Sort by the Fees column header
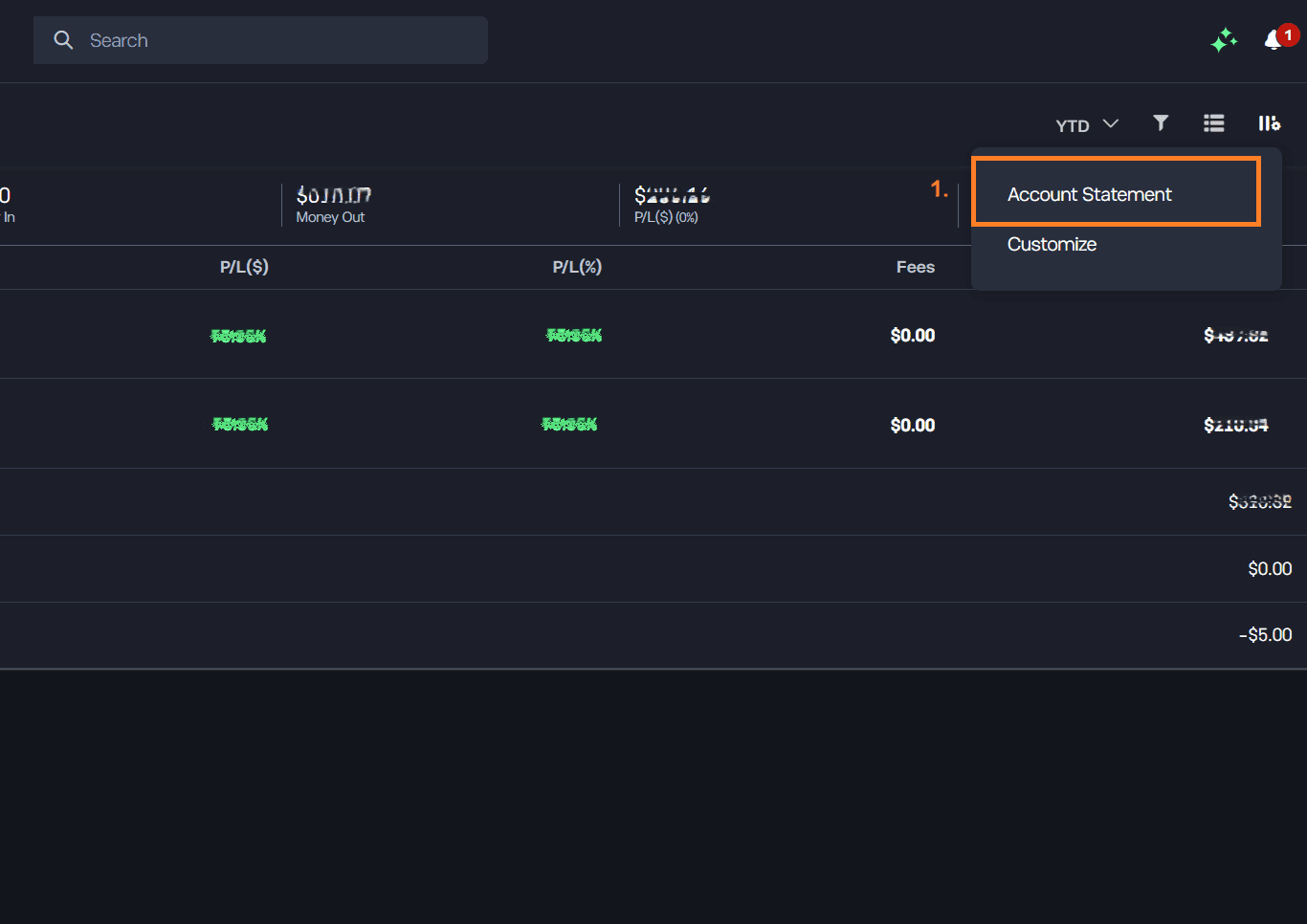 click(916, 267)
